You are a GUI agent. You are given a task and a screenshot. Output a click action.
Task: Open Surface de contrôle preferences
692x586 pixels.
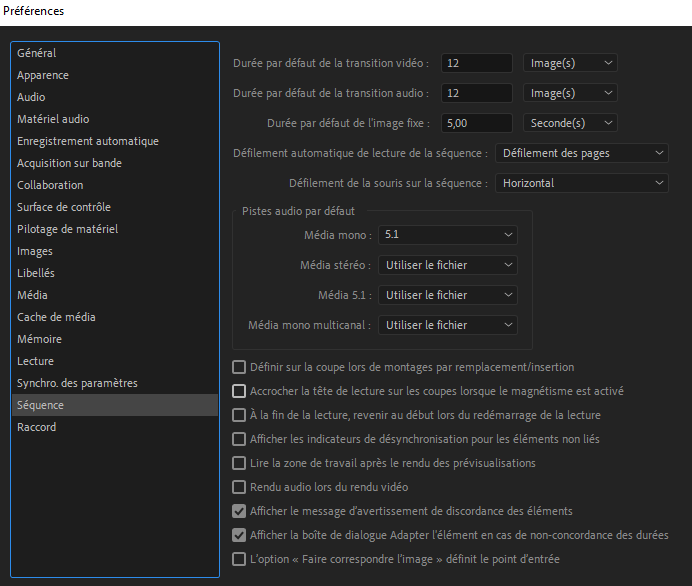click(115, 207)
